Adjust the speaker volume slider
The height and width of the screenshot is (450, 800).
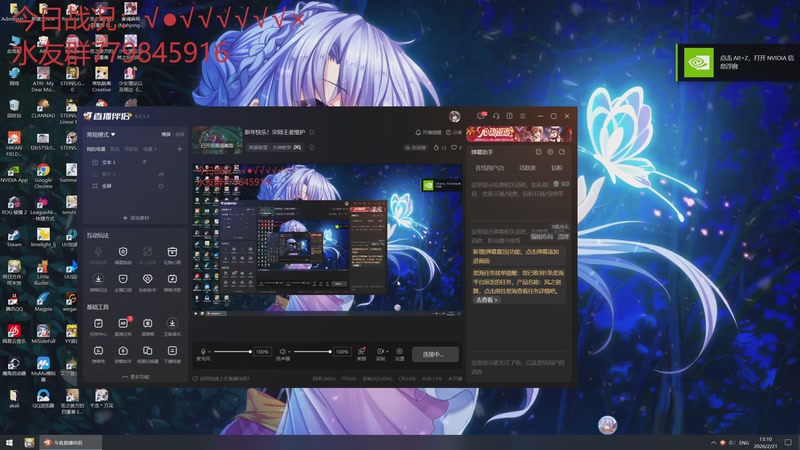(312, 352)
